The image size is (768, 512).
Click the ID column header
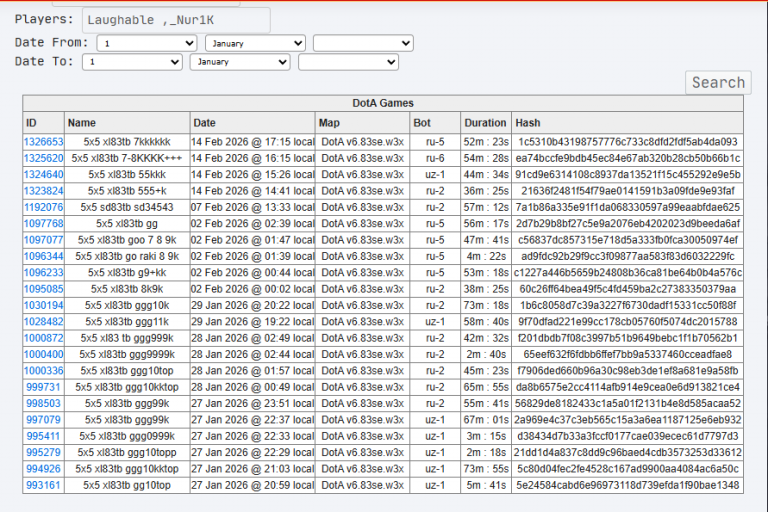pos(44,123)
